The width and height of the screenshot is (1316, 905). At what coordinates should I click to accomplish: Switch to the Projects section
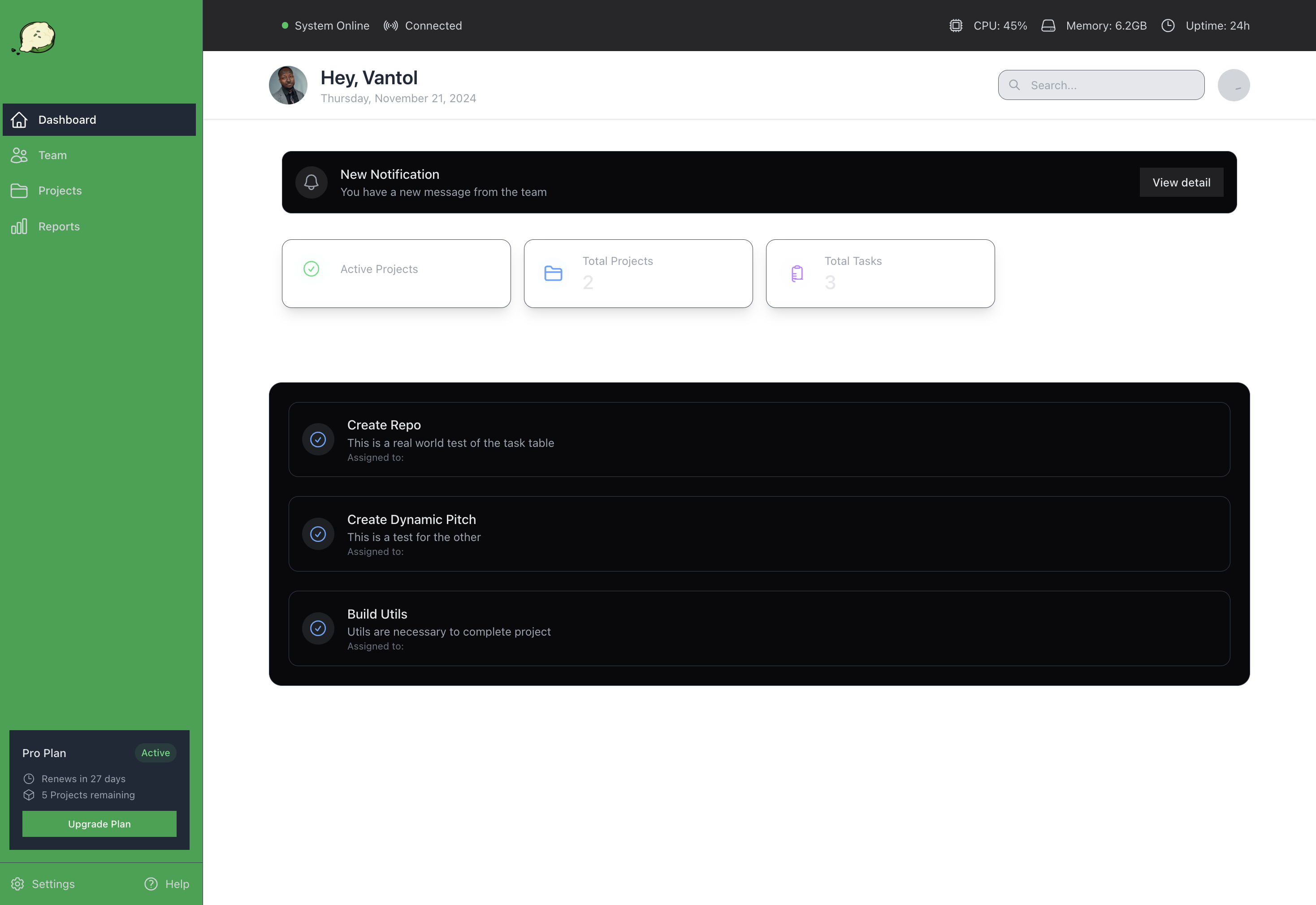click(x=60, y=191)
